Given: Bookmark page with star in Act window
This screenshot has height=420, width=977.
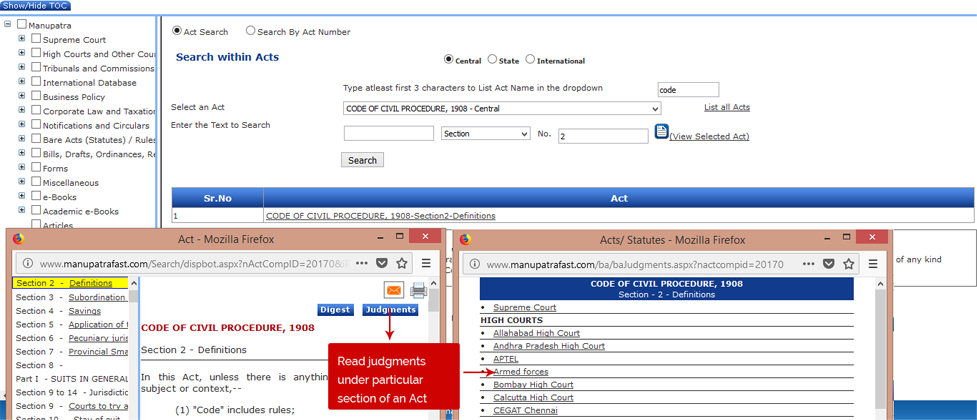Looking at the screenshot, I should (401, 263).
